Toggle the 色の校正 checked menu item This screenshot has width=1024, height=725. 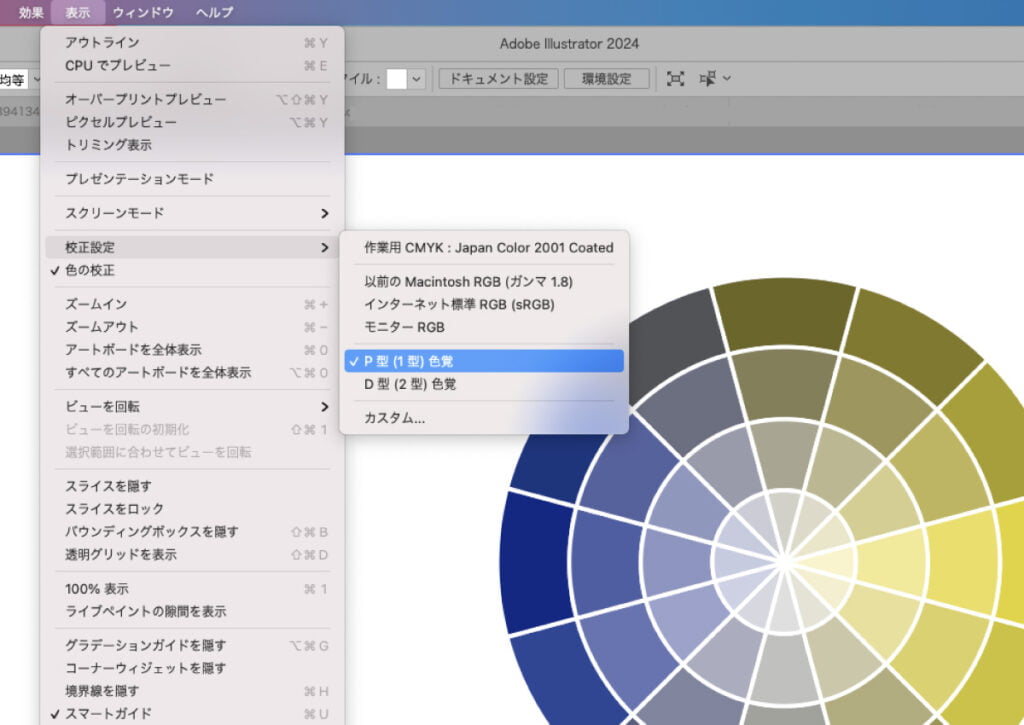[90, 270]
